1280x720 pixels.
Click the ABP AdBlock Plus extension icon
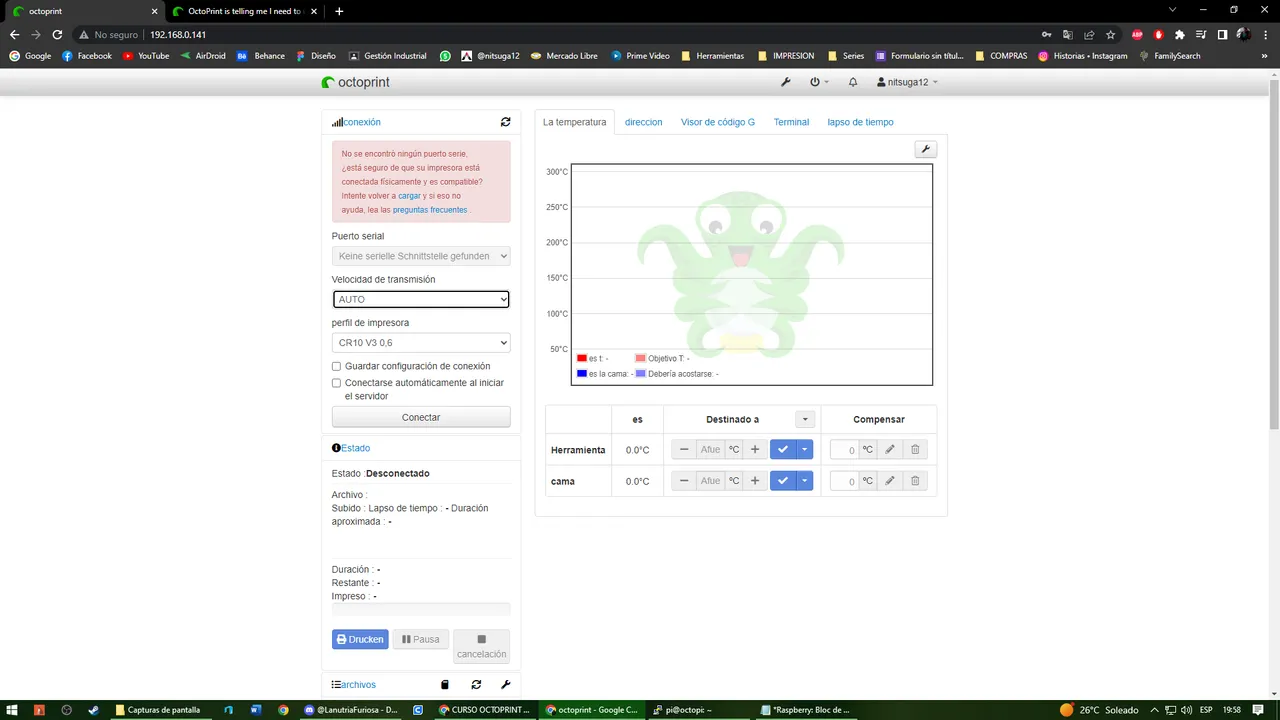(1137, 34)
